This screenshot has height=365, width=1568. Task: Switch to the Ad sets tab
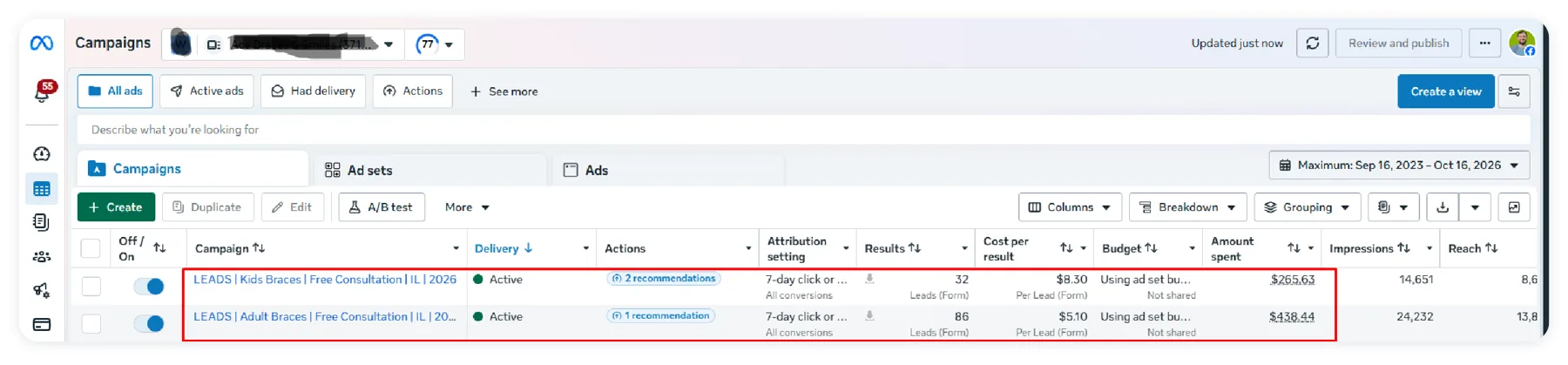coord(431,170)
